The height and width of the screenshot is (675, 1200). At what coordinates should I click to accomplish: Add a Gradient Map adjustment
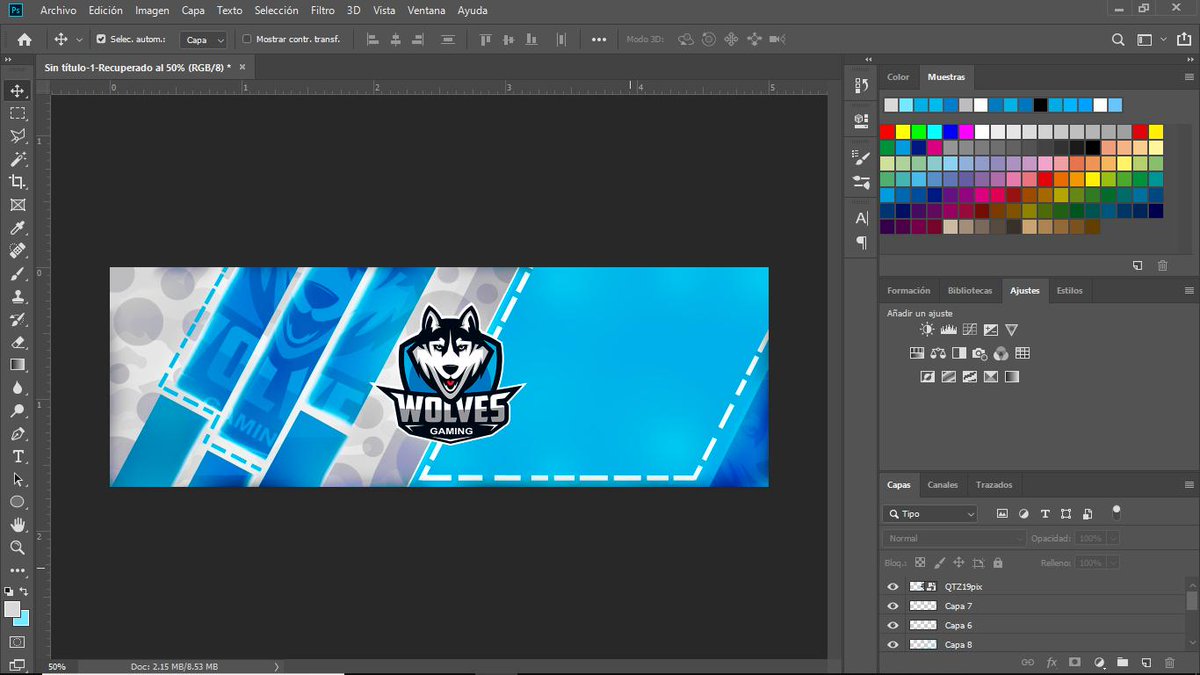point(1012,377)
